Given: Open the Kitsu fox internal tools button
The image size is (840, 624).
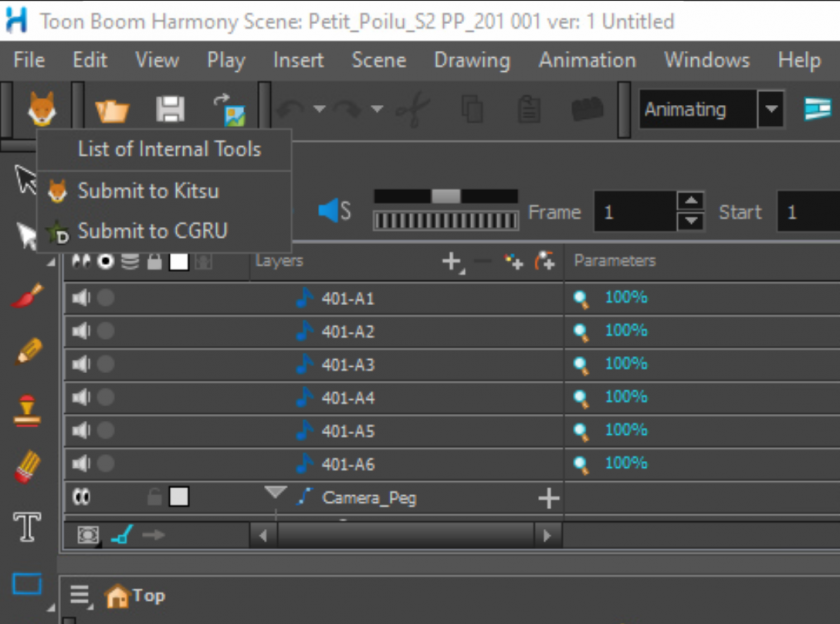Looking at the screenshot, I should coord(42,109).
